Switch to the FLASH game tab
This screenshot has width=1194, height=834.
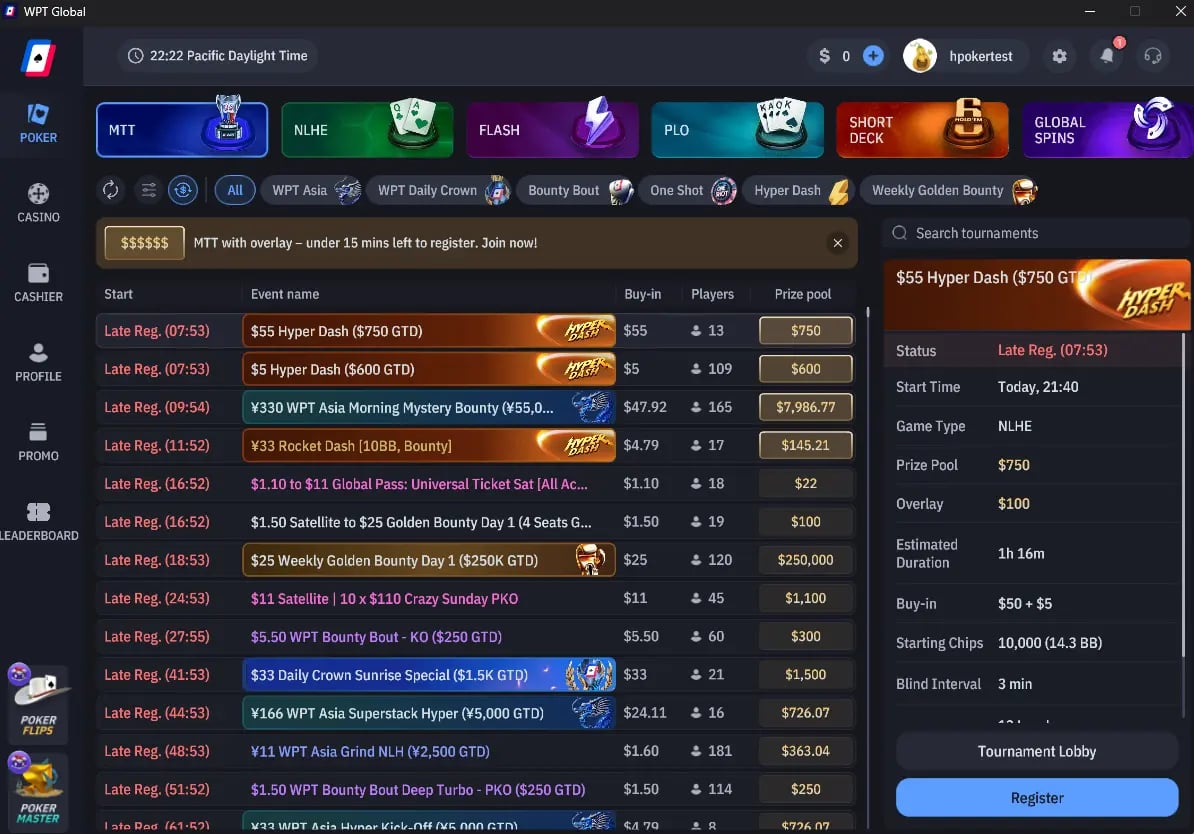(x=552, y=129)
